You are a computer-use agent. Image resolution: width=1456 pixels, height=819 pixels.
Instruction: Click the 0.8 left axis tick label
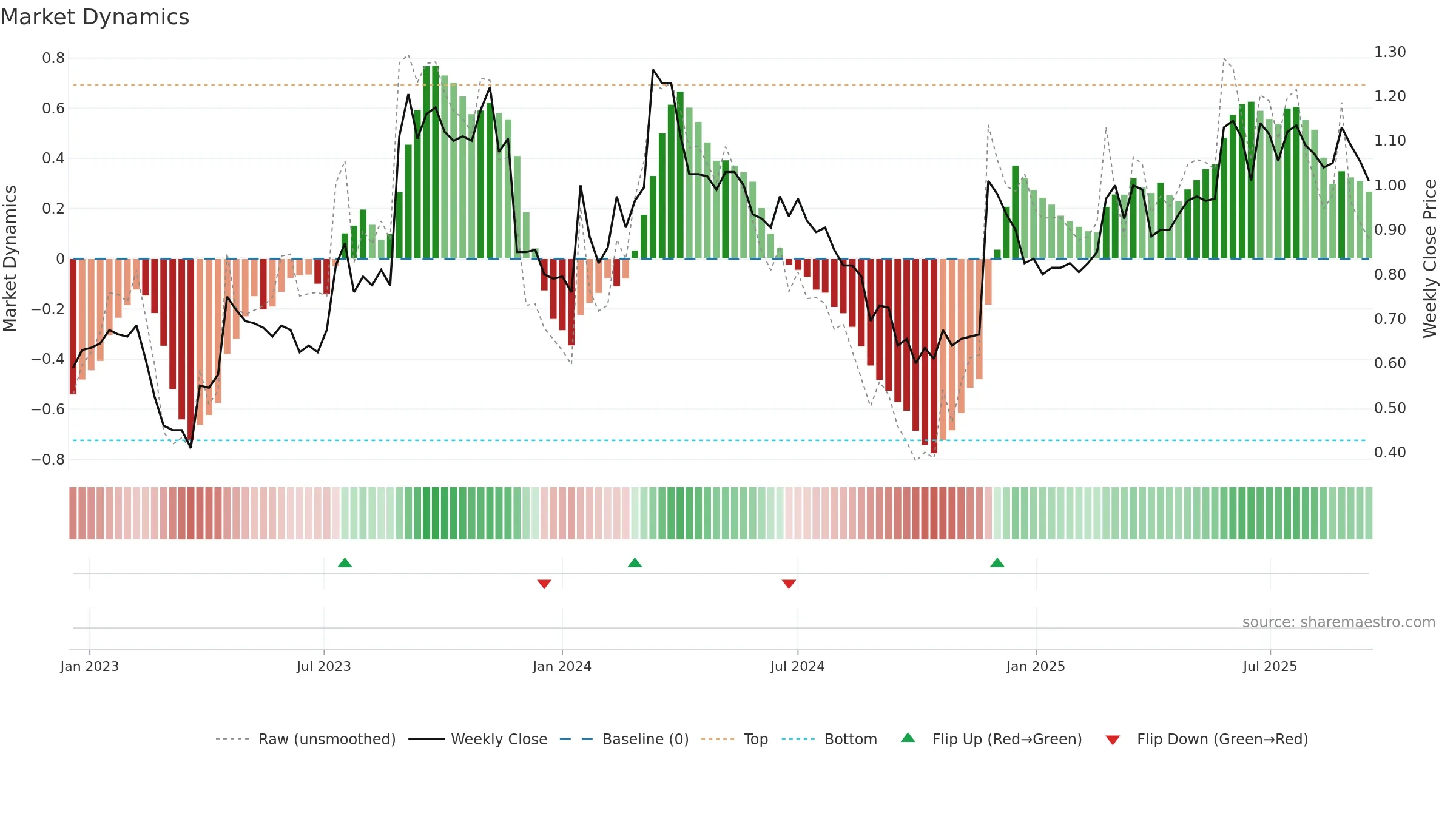click(x=53, y=58)
